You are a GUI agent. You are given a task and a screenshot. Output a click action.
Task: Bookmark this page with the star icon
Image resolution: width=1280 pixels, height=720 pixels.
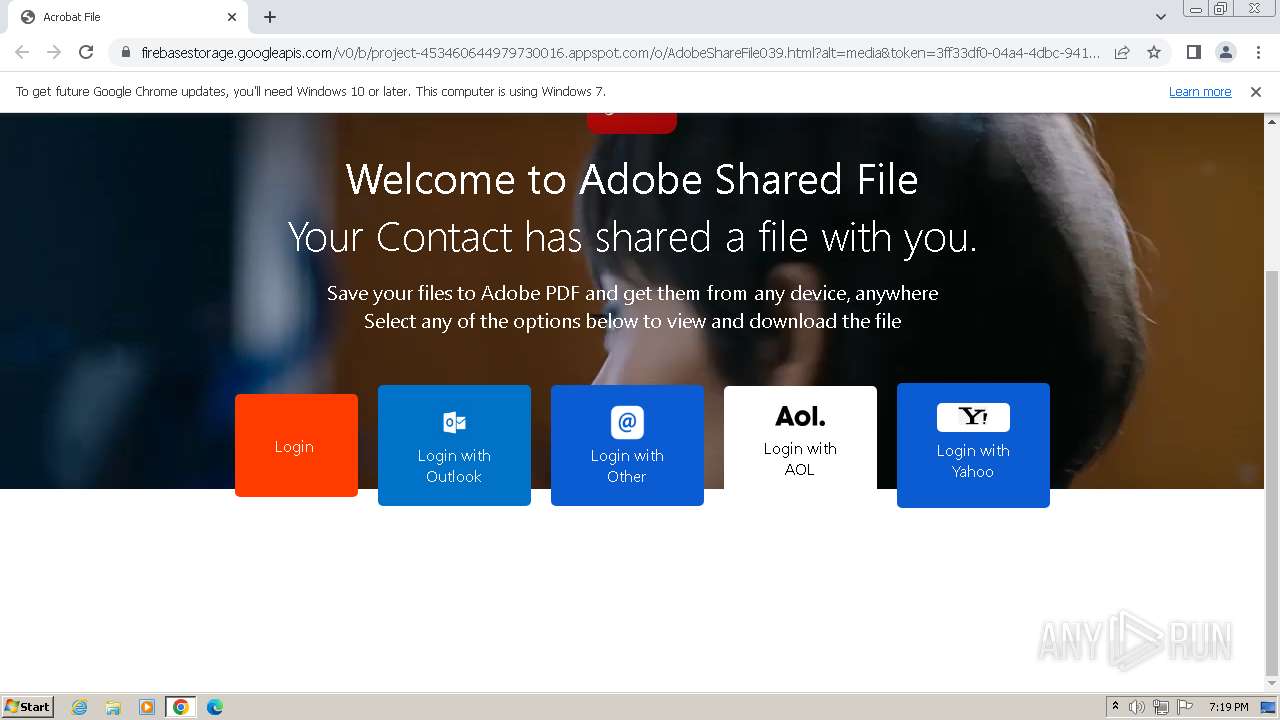(x=1154, y=52)
